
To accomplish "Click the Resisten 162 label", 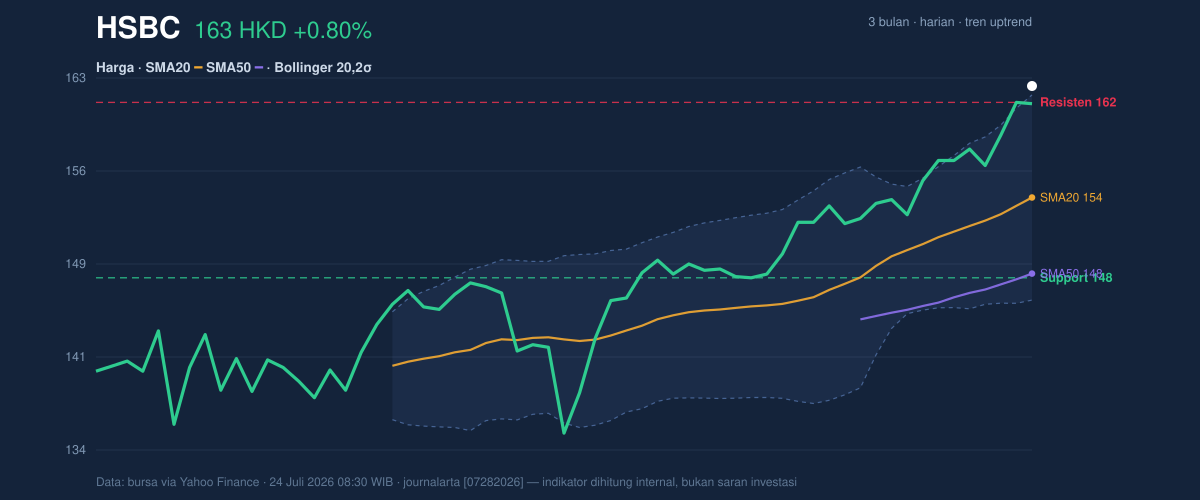I will 1078,102.
